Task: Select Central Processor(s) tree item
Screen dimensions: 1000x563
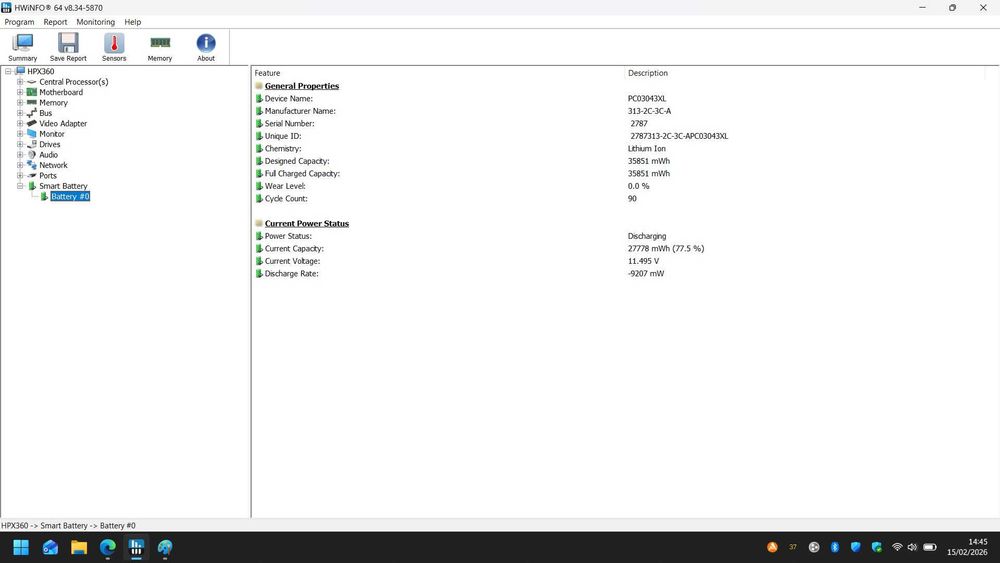Action: [74, 82]
